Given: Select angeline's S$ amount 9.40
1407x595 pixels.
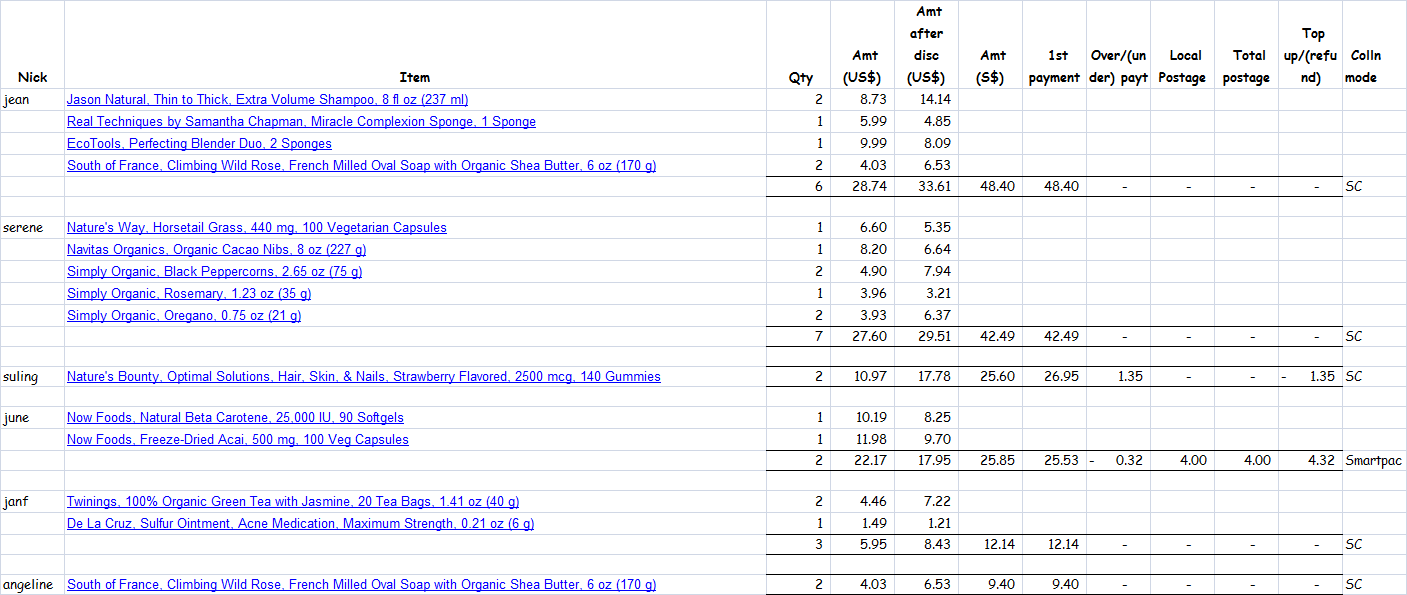Looking at the screenshot, I should (x=991, y=585).
